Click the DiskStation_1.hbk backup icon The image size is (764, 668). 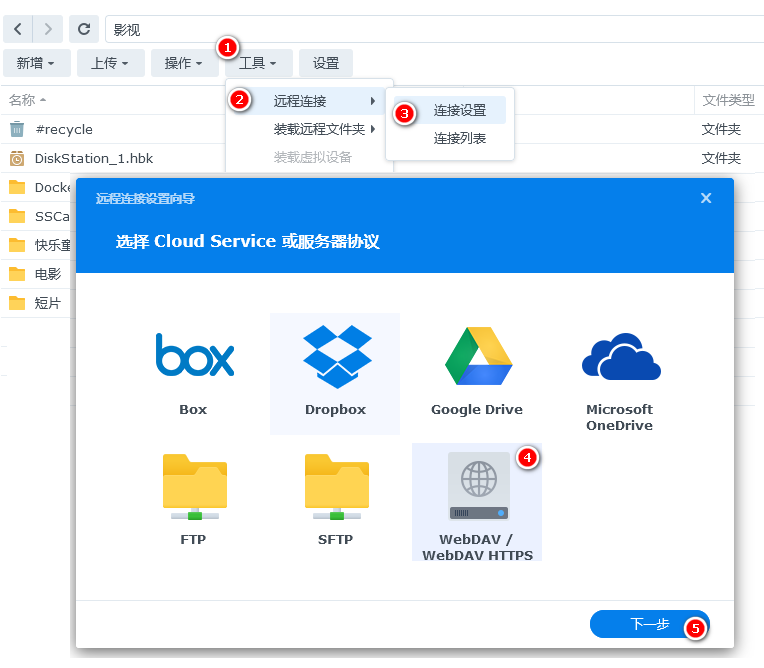coord(17,158)
